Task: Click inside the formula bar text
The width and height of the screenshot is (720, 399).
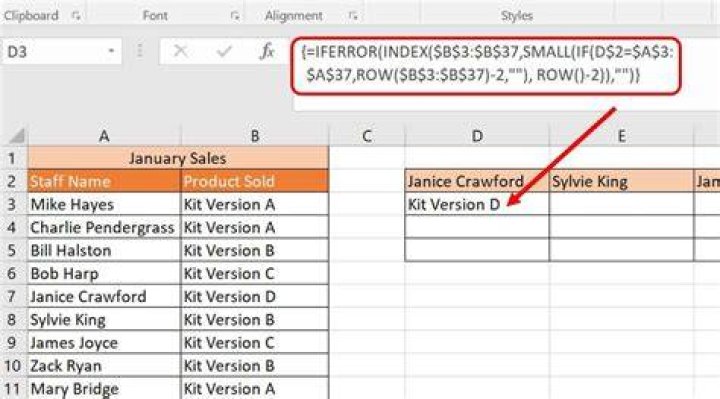Action: click(487, 64)
